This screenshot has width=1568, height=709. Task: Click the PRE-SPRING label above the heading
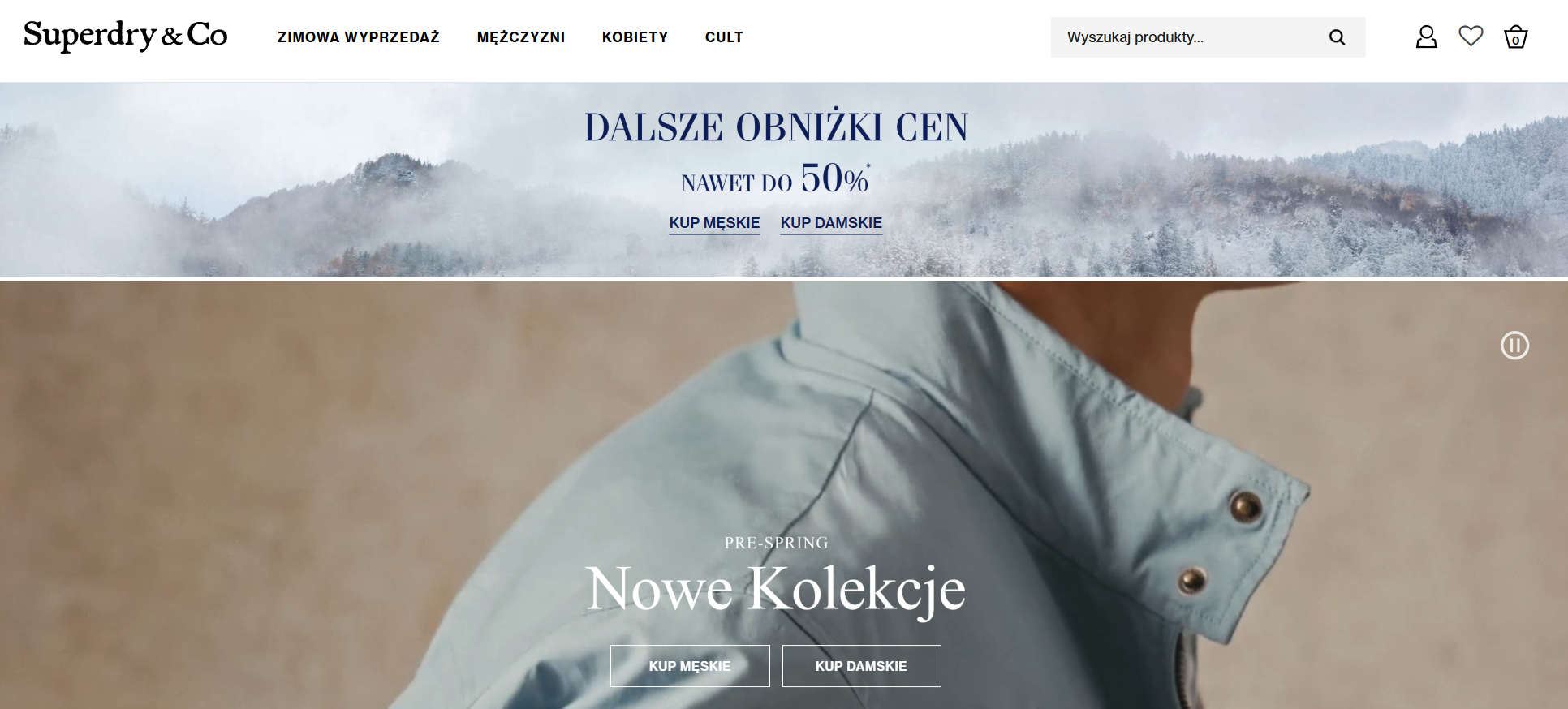click(776, 543)
